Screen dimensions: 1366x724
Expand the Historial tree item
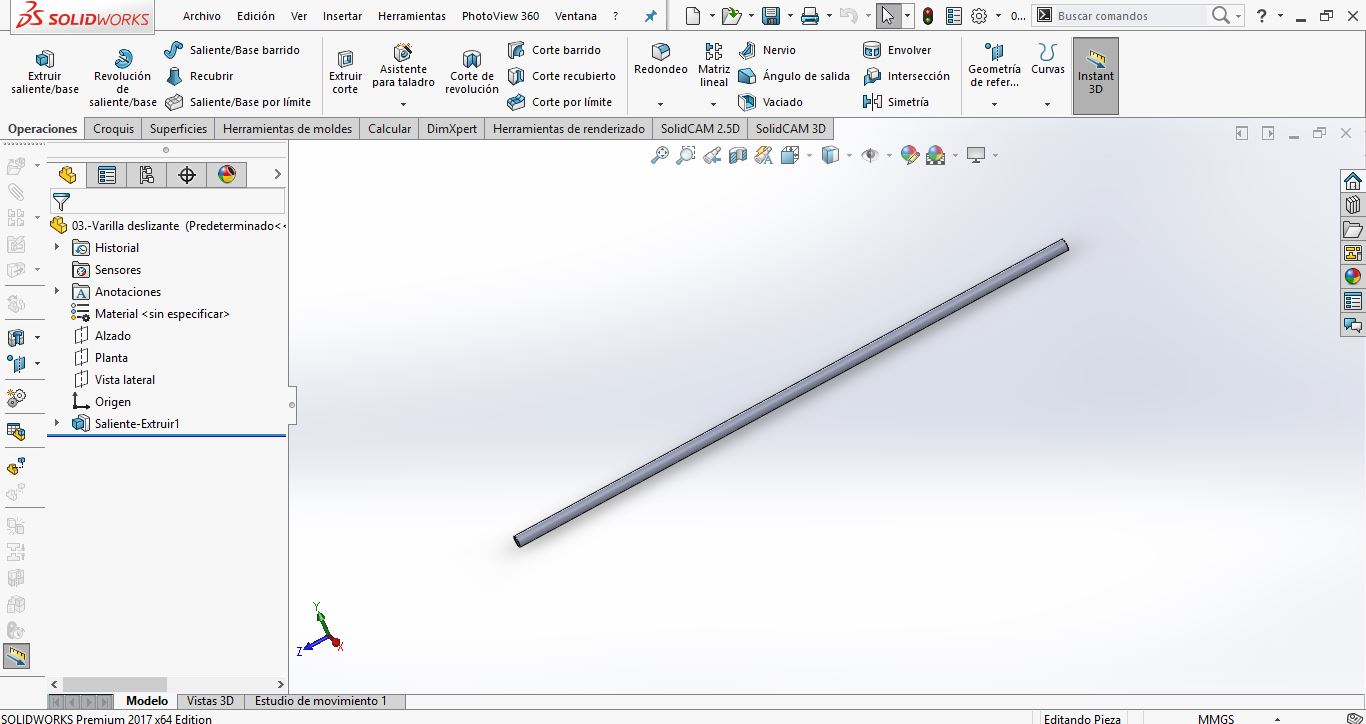click(x=57, y=247)
